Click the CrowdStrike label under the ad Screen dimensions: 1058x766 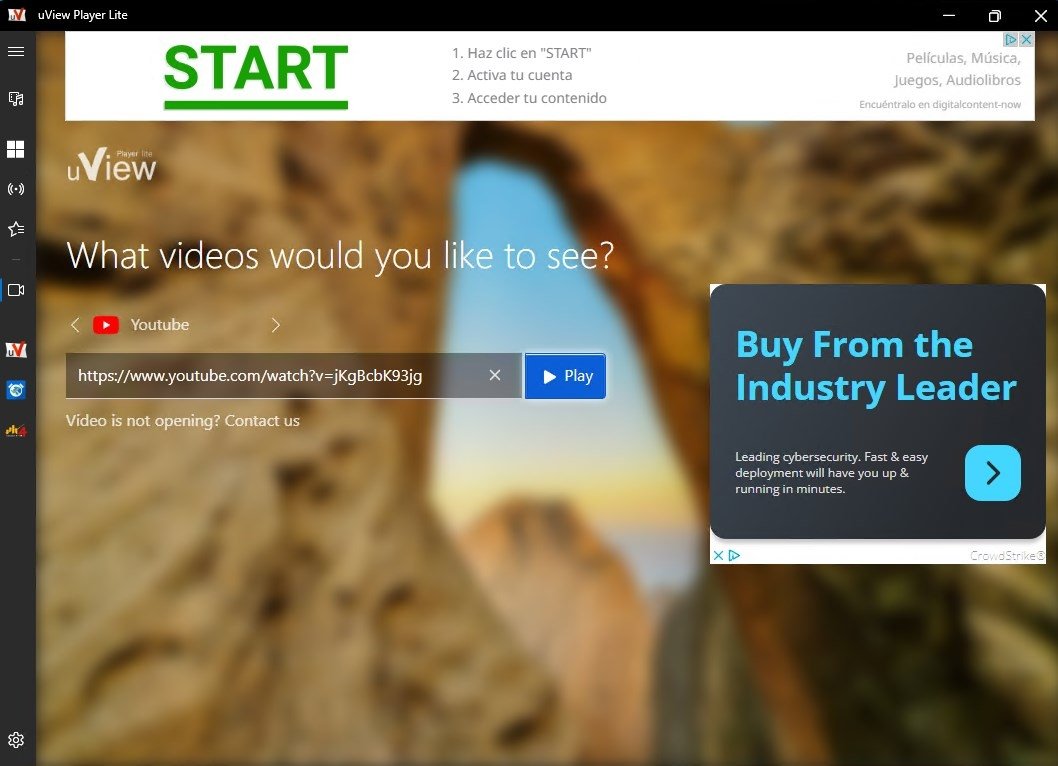1007,555
